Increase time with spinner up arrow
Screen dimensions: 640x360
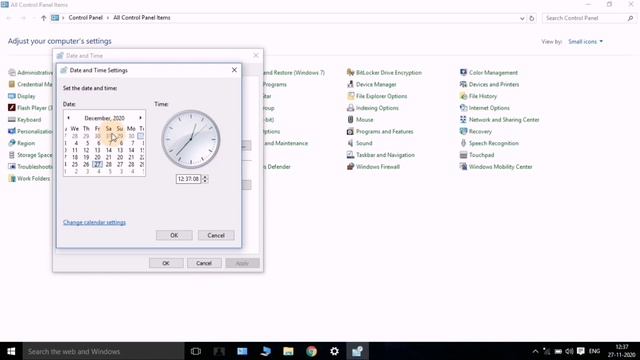coord(205,177)
